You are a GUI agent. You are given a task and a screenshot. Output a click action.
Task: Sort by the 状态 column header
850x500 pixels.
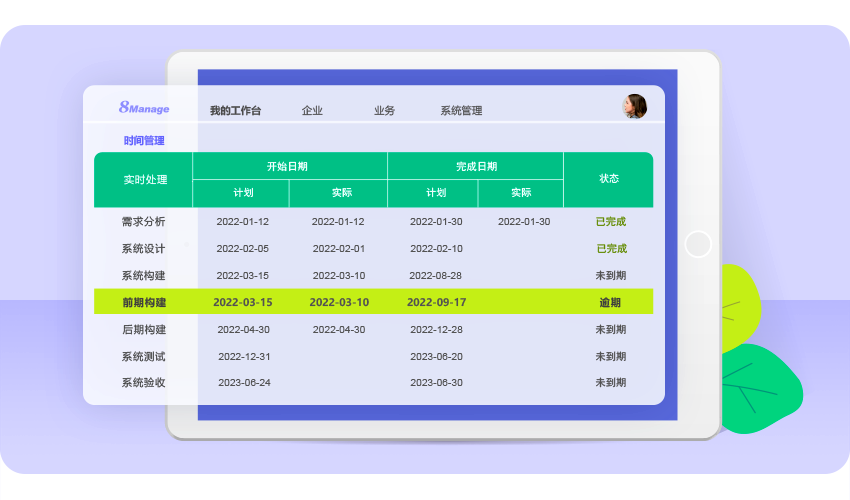[609, 179]
